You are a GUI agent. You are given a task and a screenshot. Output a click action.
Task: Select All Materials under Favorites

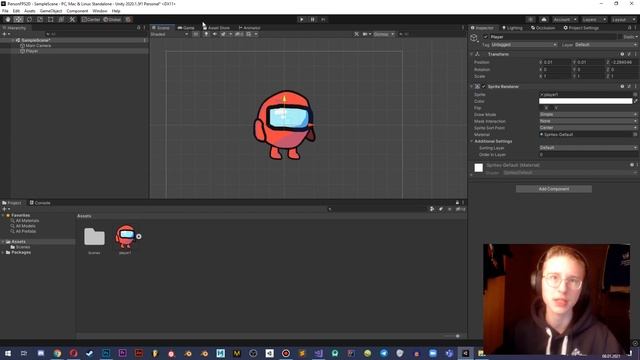point(27,221)
